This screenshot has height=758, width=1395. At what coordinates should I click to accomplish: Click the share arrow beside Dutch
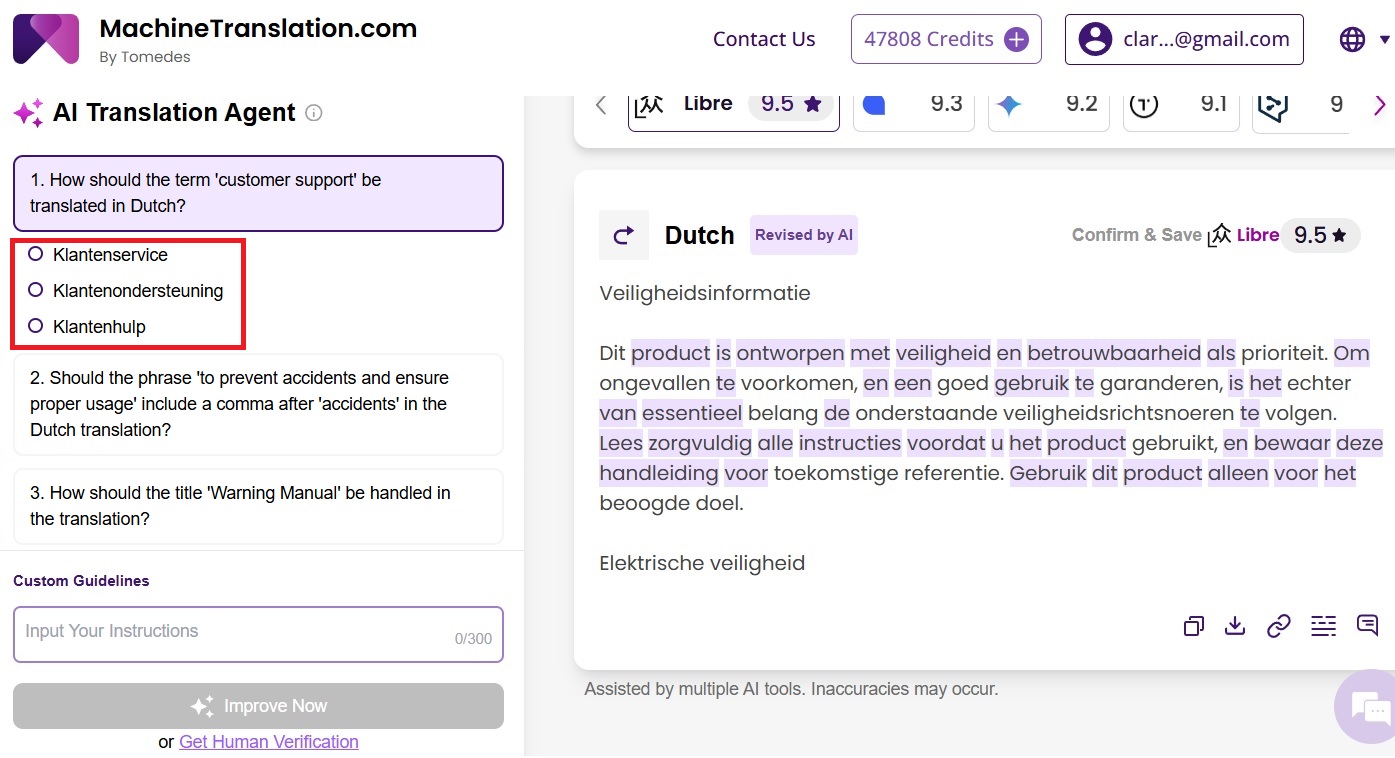(623, 235)
